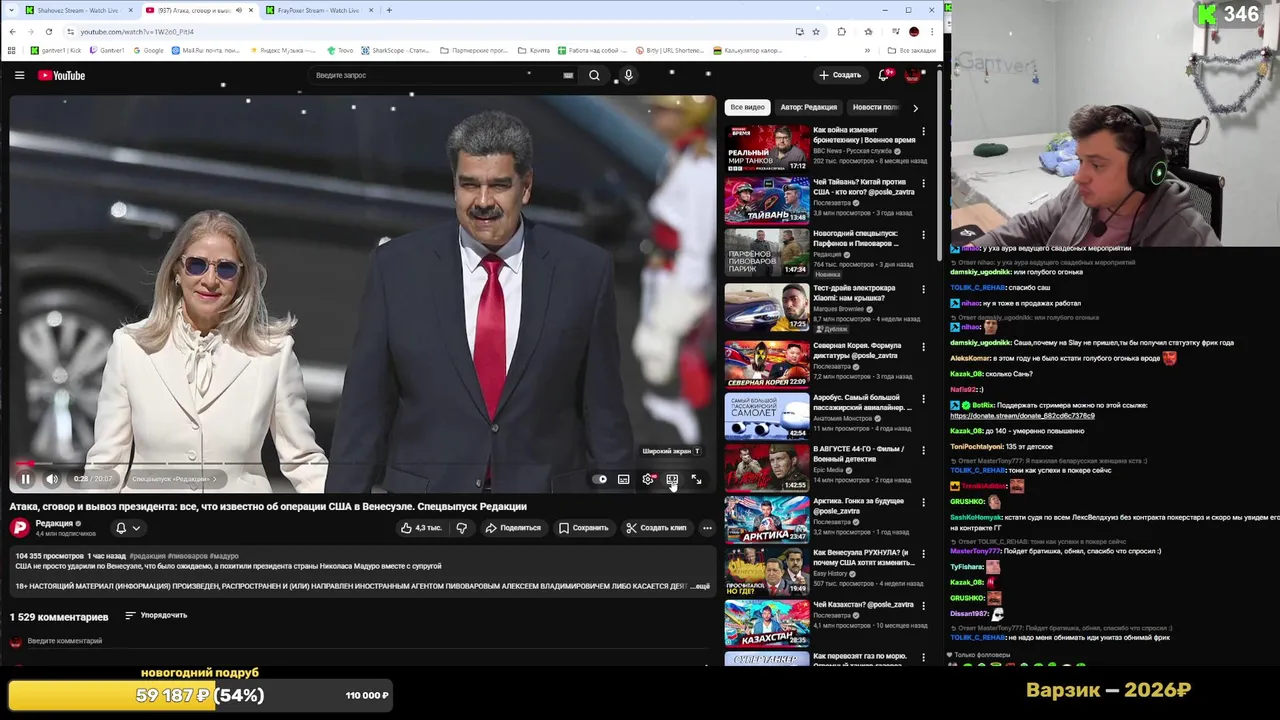Open the subscription bell dropdown for Редакция

128,528
